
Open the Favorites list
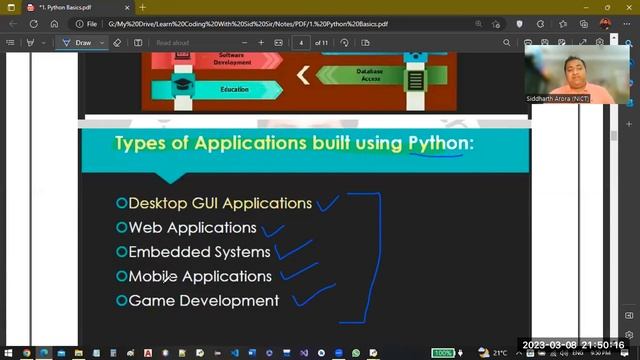tap(563, 24)
